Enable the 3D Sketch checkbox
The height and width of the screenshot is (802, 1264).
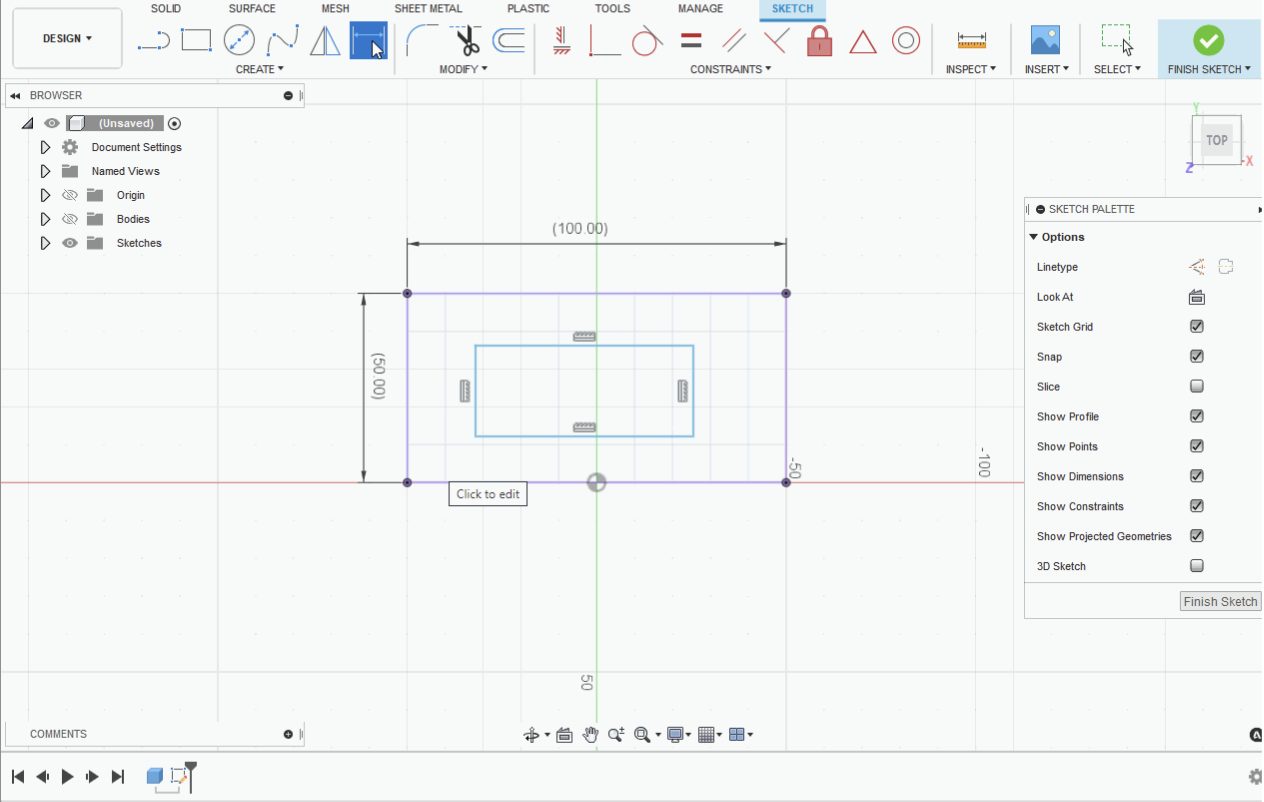click(1196, 566)
